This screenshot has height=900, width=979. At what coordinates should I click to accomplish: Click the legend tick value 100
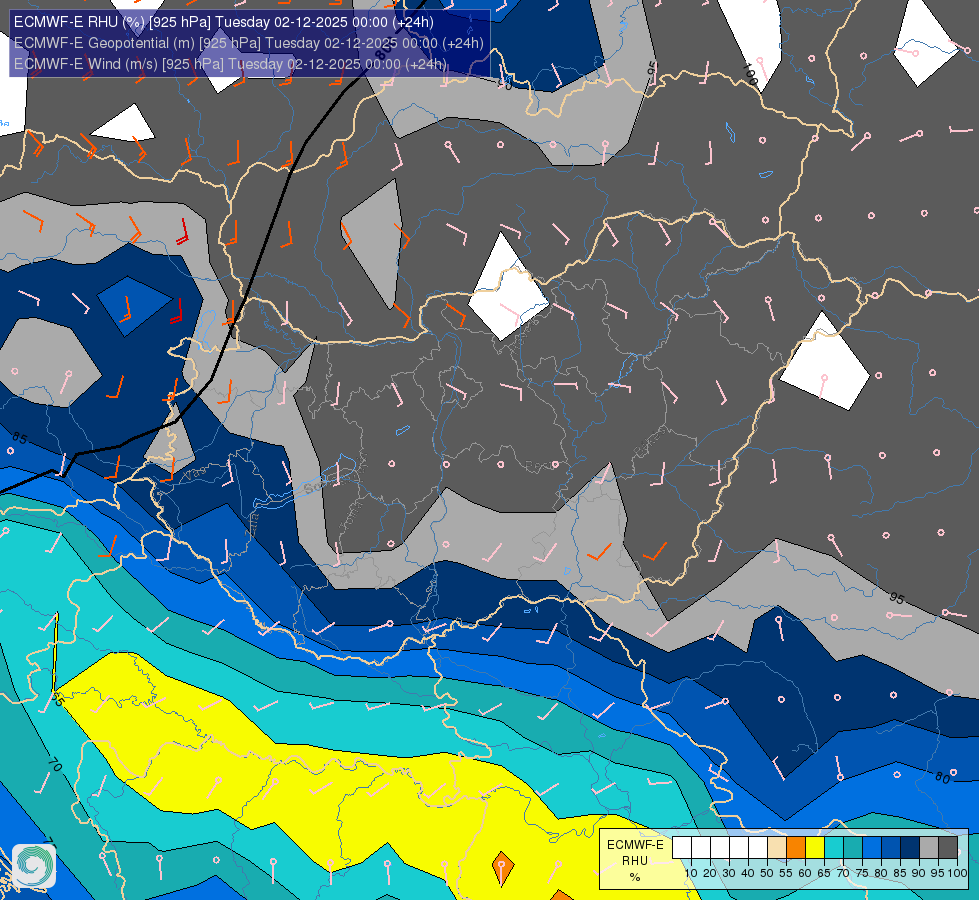[958, 873]
